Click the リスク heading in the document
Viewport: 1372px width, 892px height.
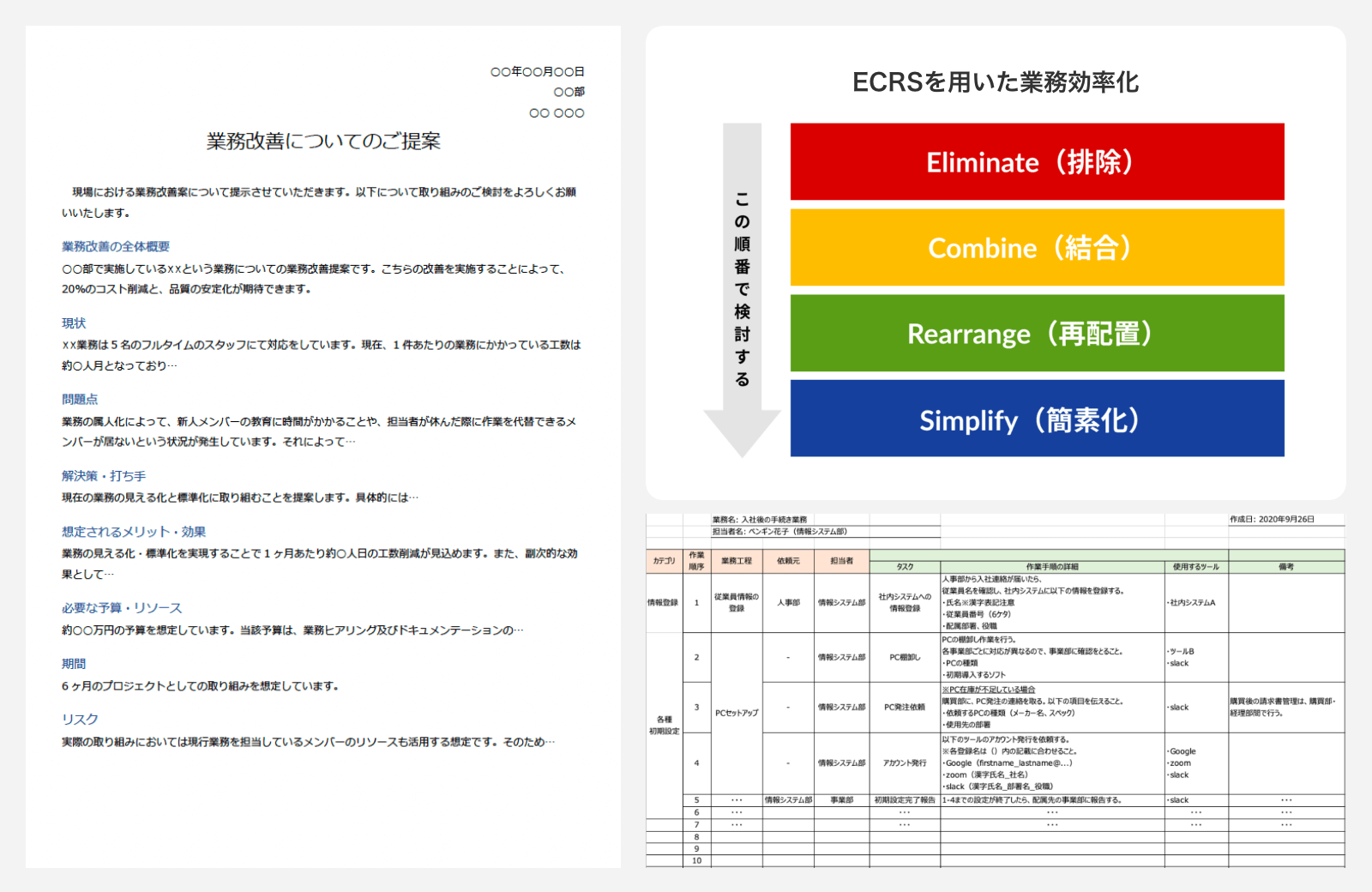[x=80, y=720]
